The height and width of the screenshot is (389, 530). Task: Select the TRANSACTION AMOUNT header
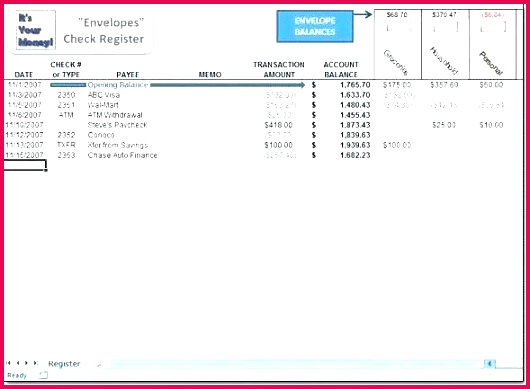[279, 69]
